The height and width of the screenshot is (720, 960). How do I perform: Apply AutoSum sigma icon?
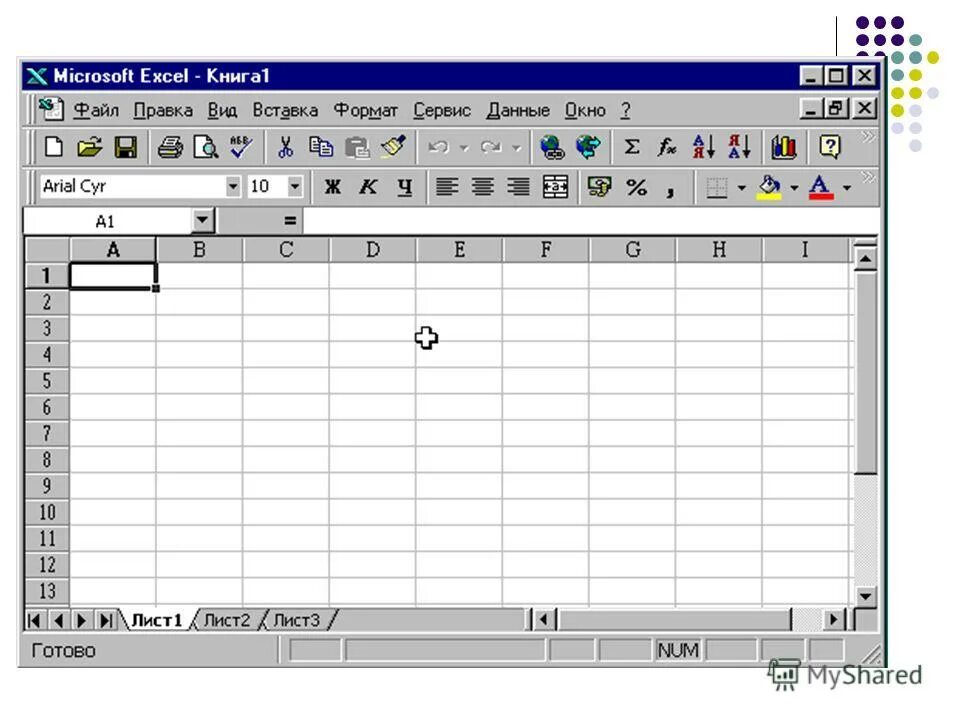pyautogui.click(x=632, y=147)
